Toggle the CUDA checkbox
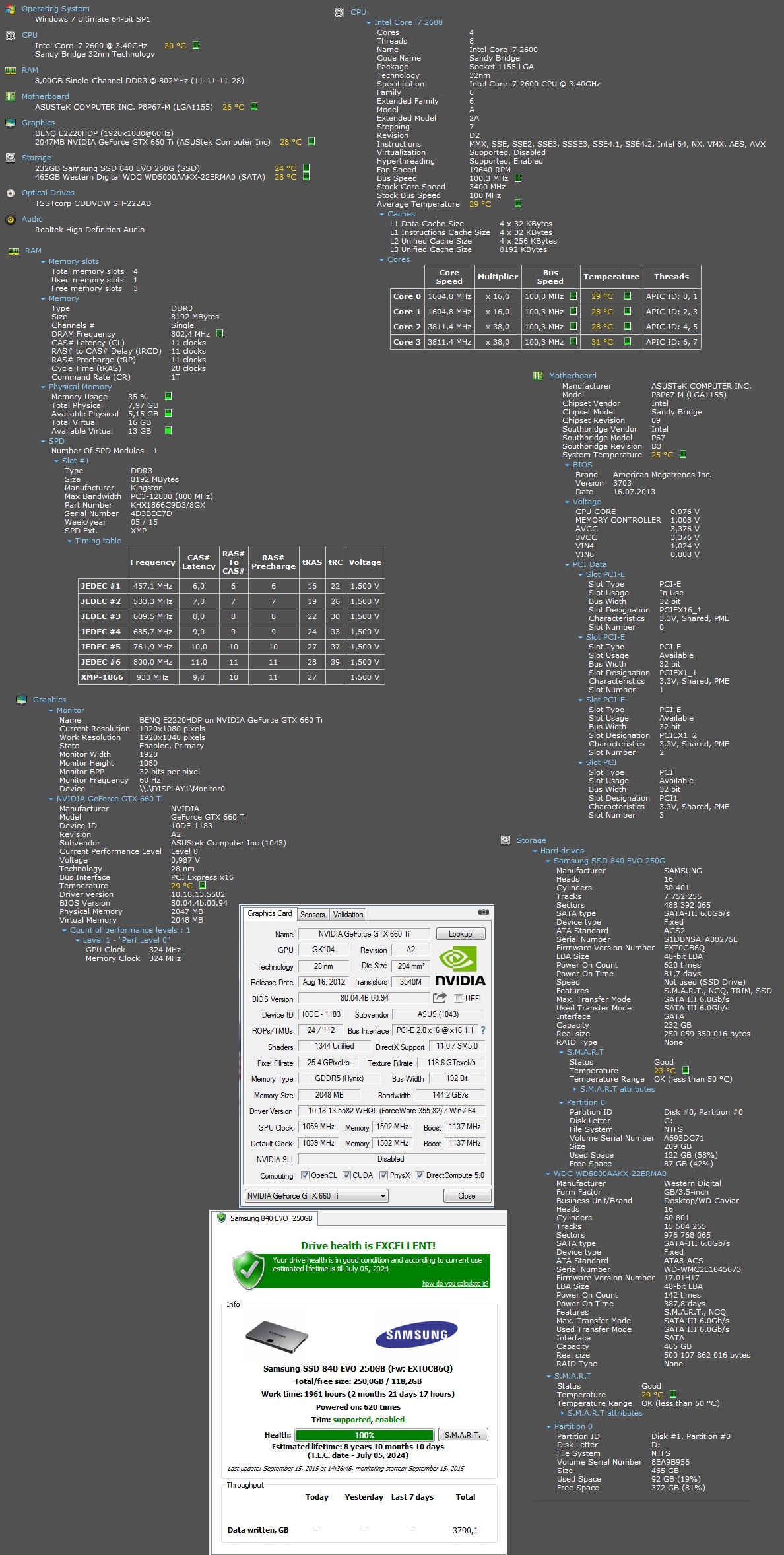 click(x=346, y=1175)
